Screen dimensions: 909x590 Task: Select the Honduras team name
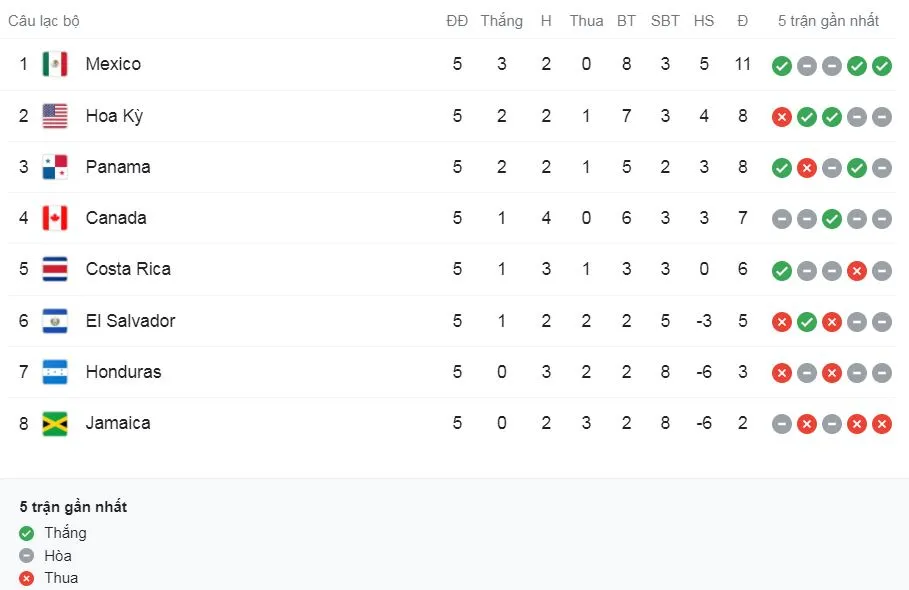tap(123, 372)
